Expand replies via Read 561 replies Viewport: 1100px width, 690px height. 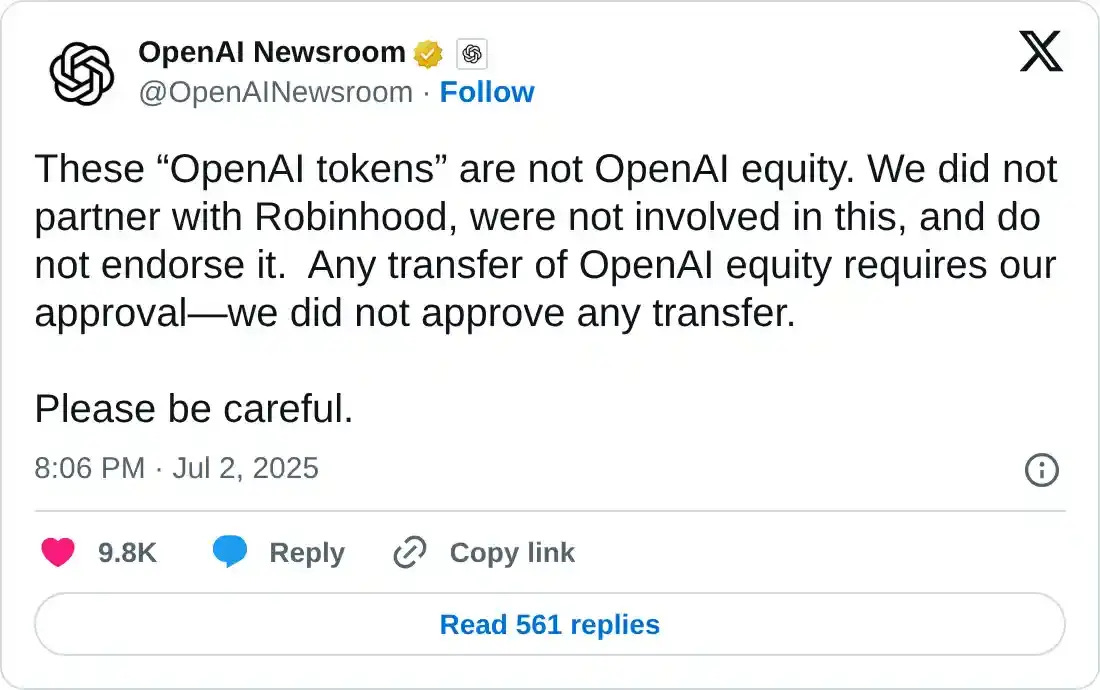pos(549,624)
